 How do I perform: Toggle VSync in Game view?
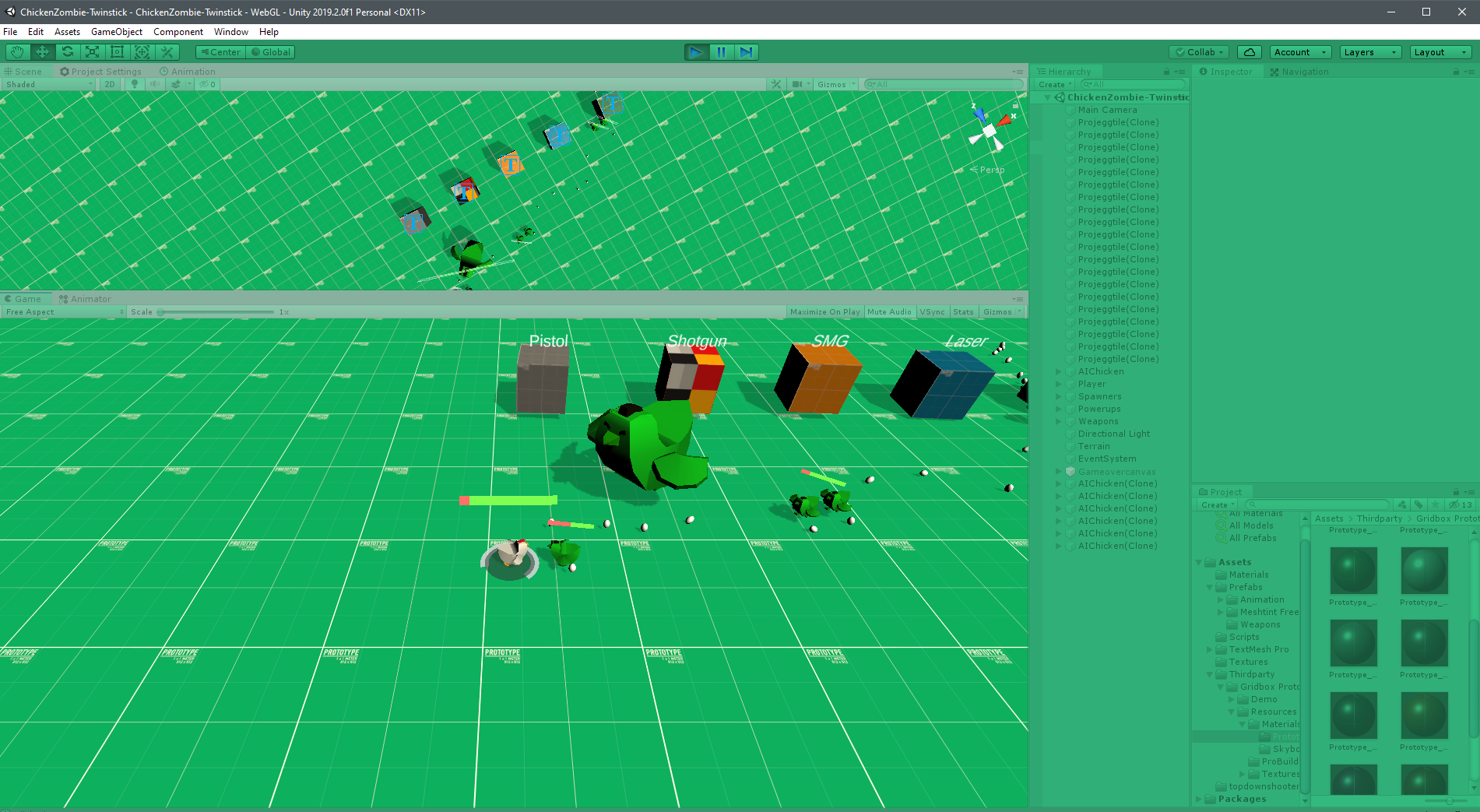pos(932,311)
